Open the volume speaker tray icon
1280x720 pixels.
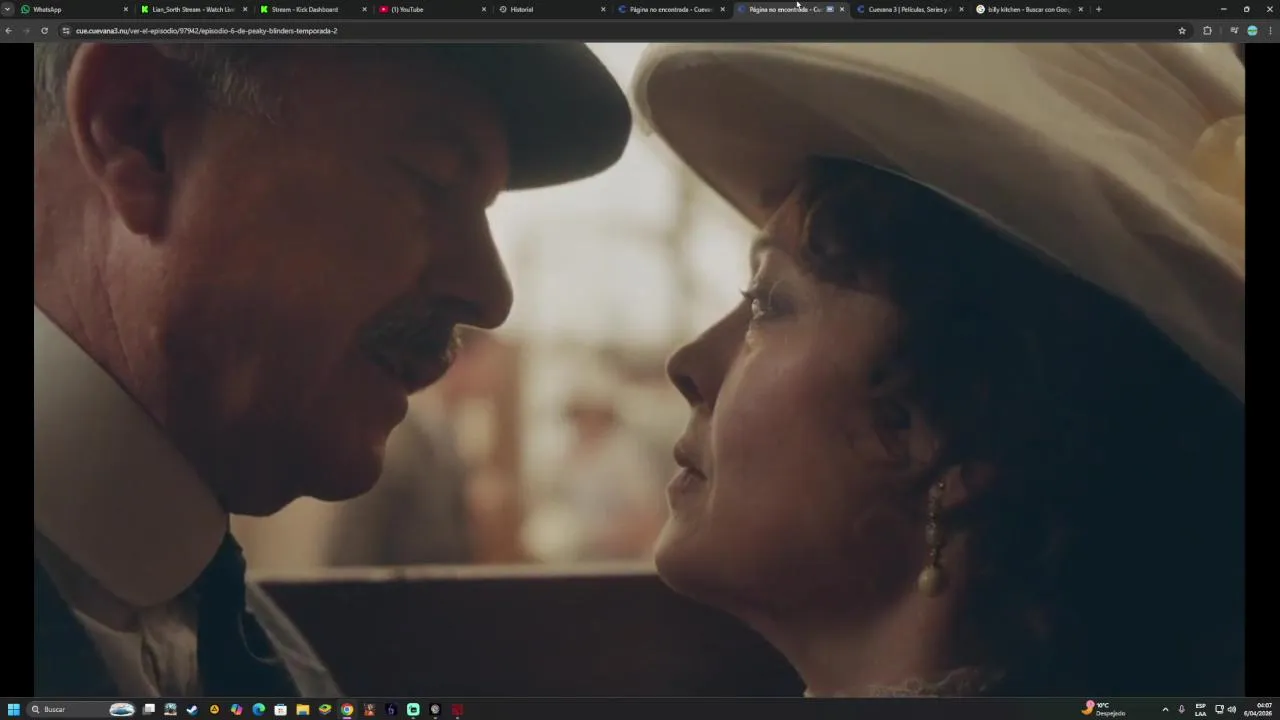tap(1232, 709)
